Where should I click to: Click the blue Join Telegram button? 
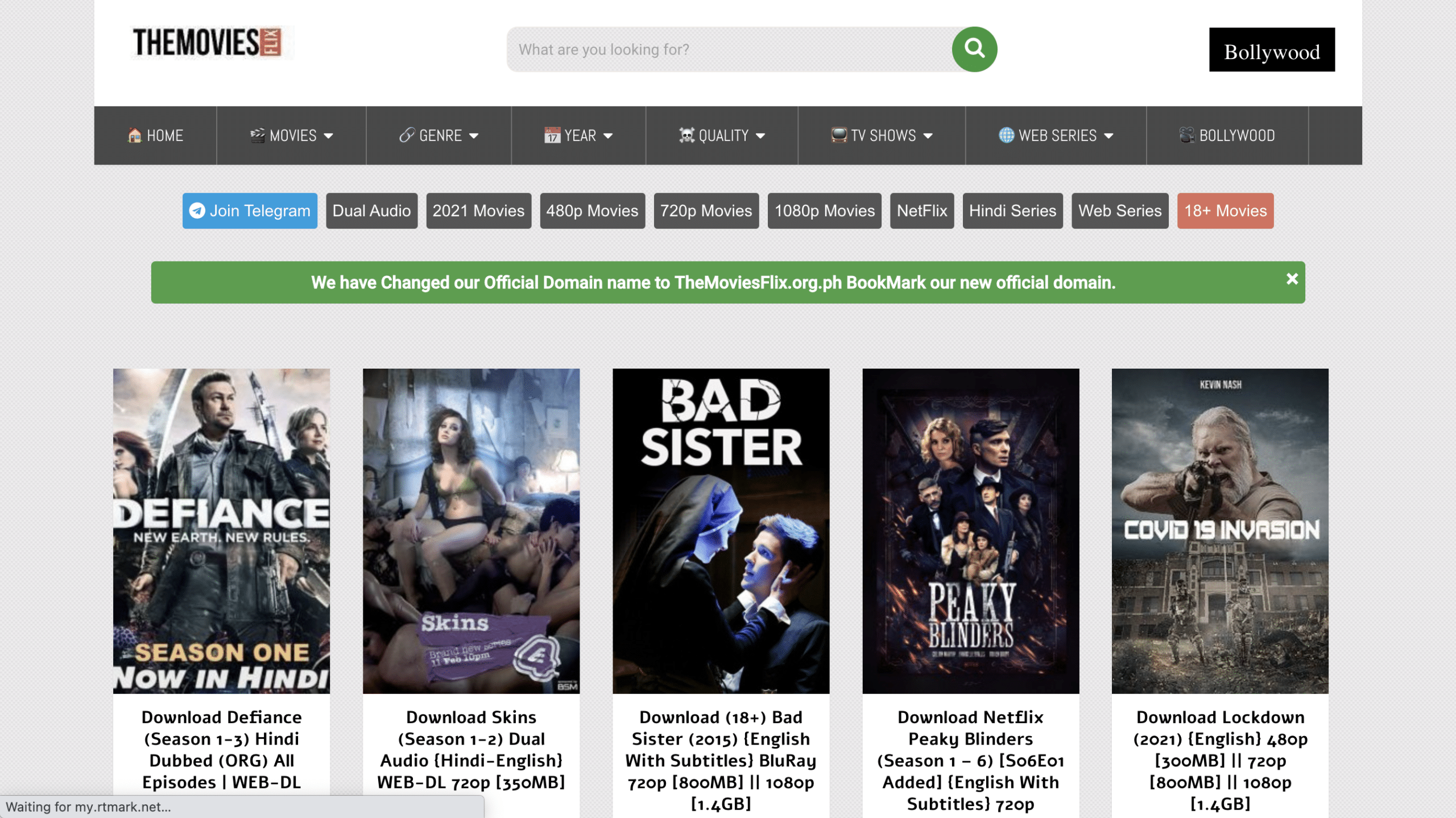(250, 211)
